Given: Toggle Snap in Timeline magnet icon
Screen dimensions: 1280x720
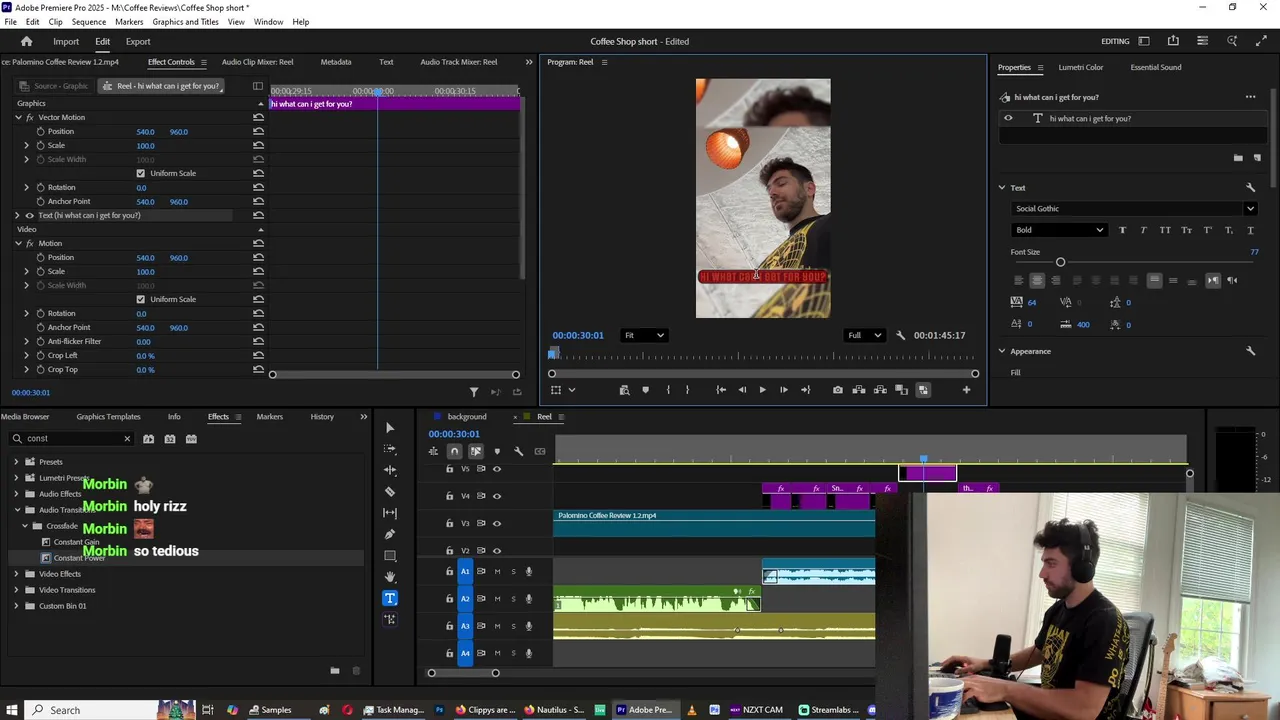Looking at the screenshot, I should (455, 451).
